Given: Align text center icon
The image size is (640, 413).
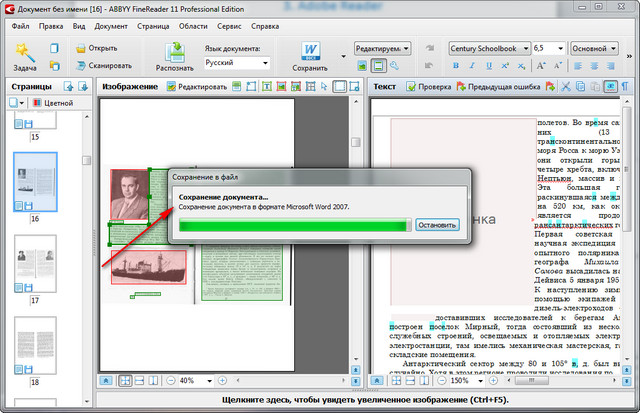Looking at the screenshot, I should [594, 65].
